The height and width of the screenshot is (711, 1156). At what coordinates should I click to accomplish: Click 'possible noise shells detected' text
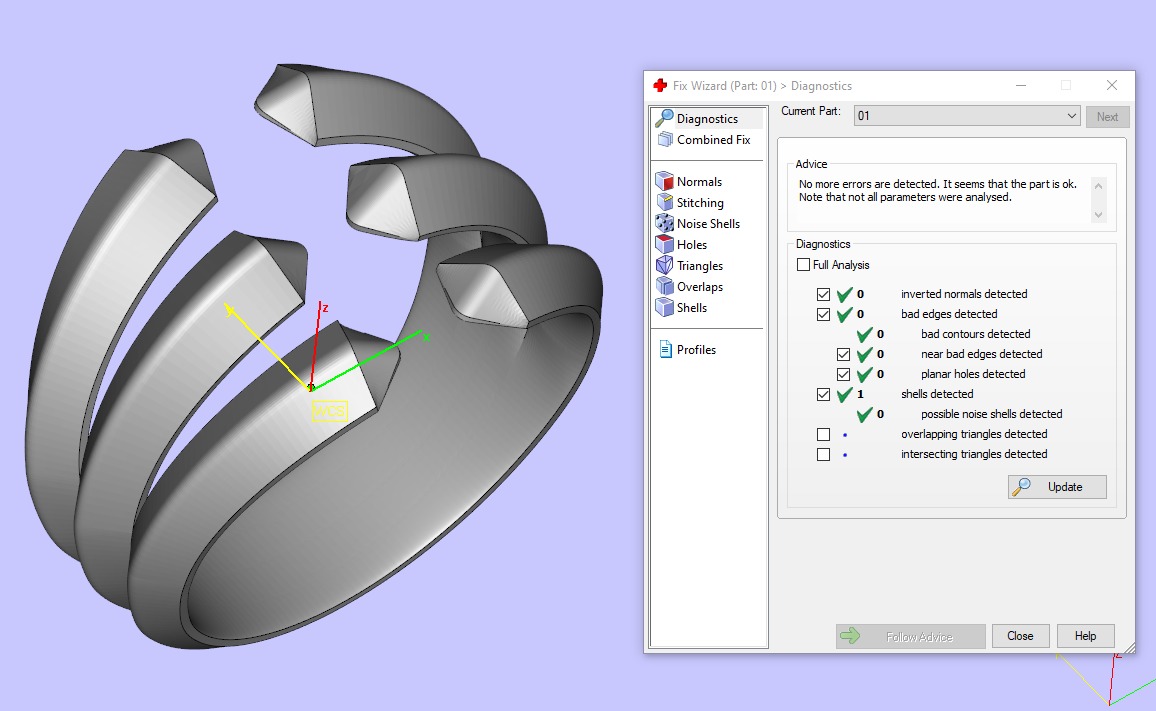point(992,414)
